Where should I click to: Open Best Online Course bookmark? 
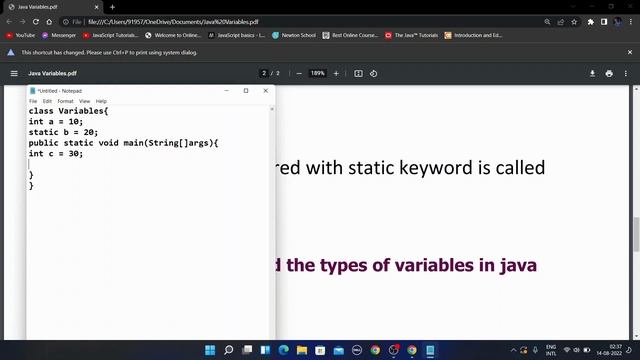coord(351,36)
